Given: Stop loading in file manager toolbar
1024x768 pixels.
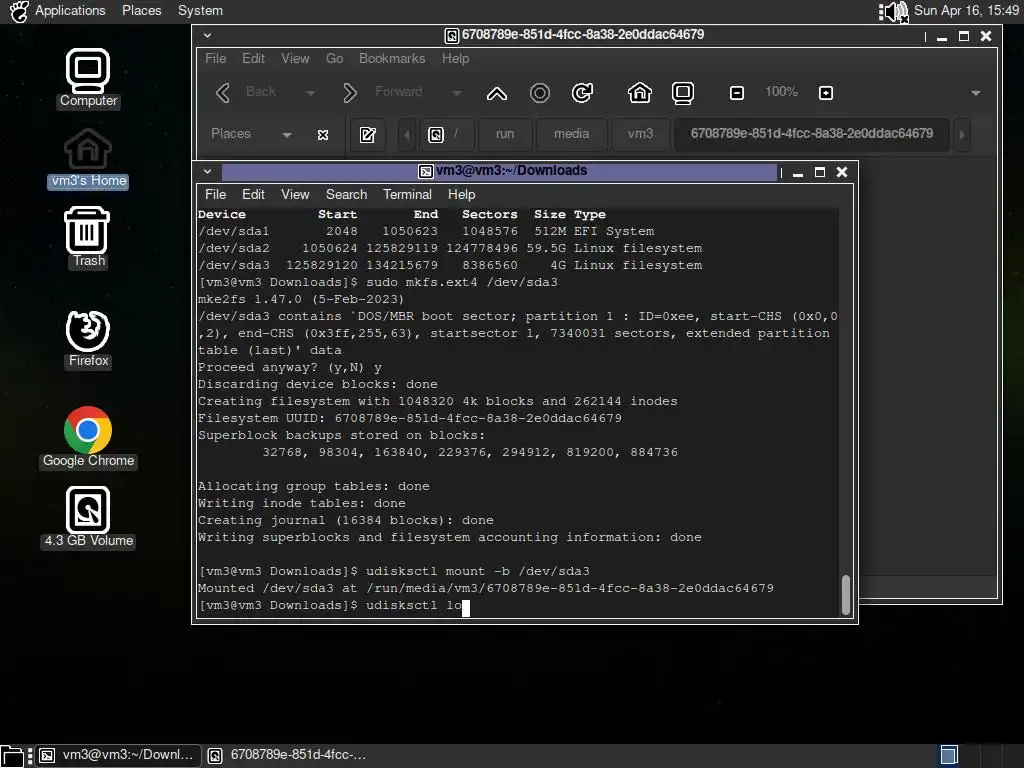Looking at the screenshot, I should point(539,93).
